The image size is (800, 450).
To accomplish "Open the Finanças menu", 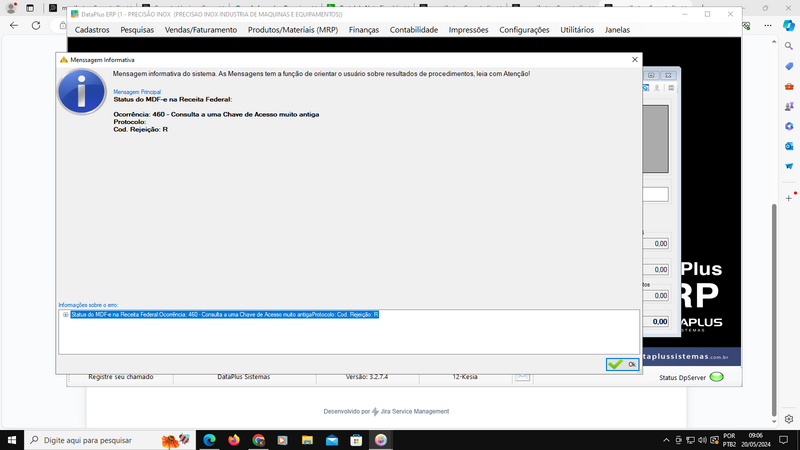I will [x=364, y=30].
